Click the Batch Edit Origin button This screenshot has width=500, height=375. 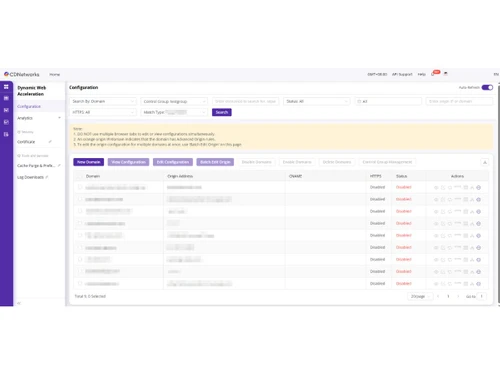pos(215,162)
